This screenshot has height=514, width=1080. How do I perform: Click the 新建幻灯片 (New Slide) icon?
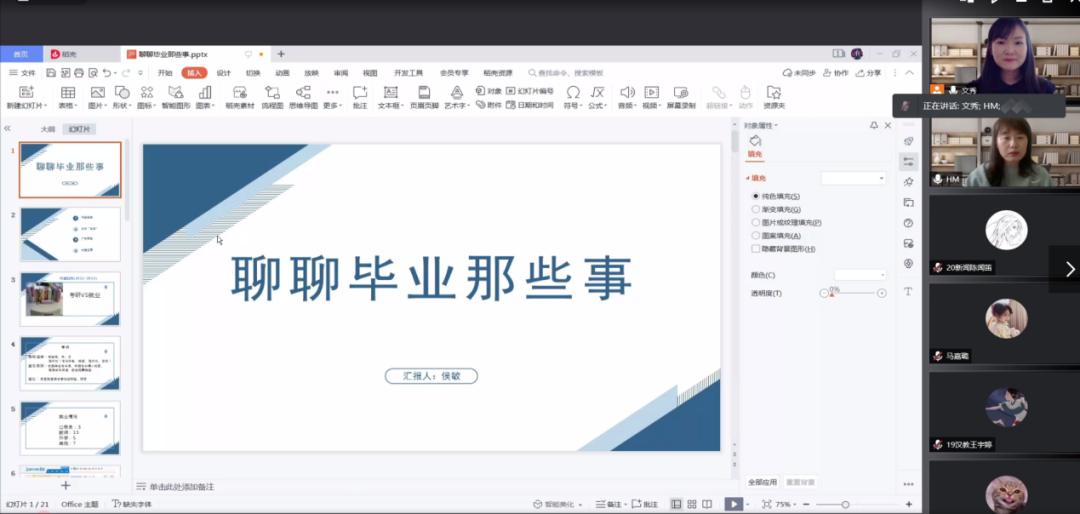pos(24,93)
